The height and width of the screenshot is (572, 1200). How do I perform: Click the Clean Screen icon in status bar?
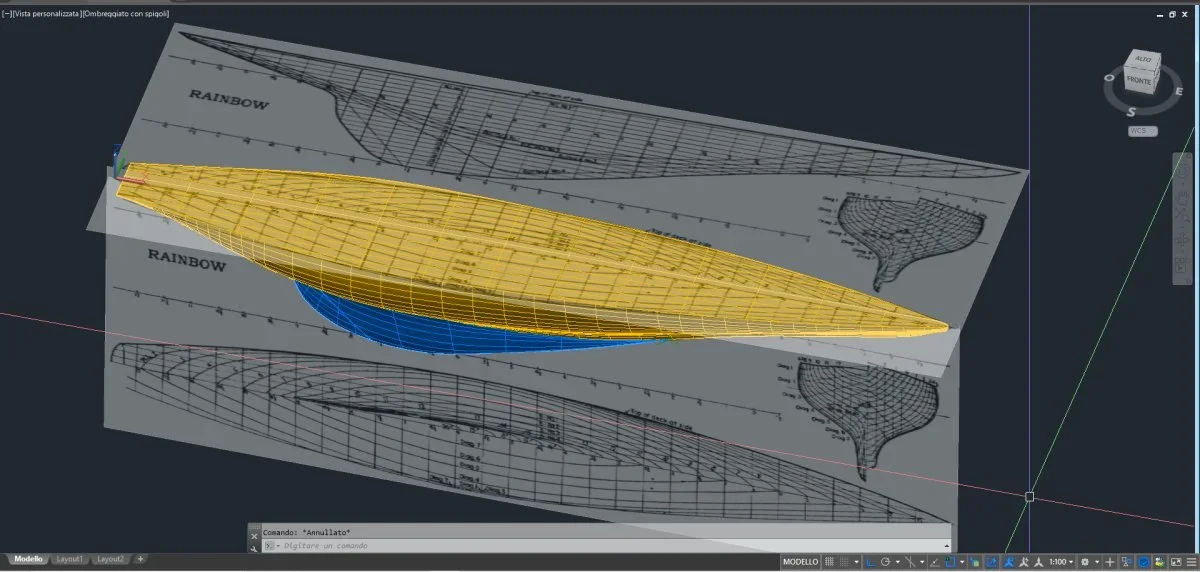pyautogui.click(x=1174, y=562)
